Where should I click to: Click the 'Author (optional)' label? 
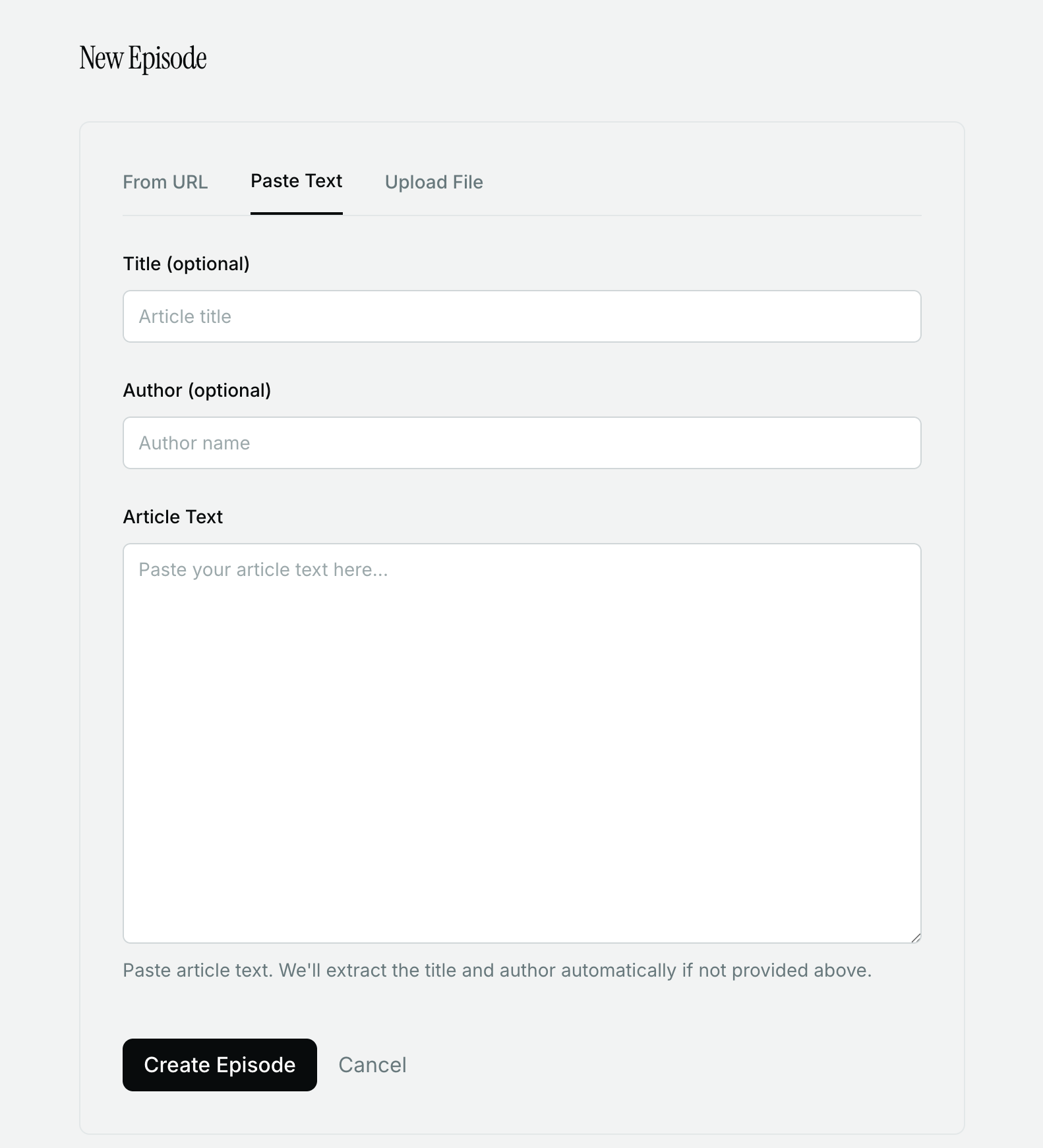[196, 390]
